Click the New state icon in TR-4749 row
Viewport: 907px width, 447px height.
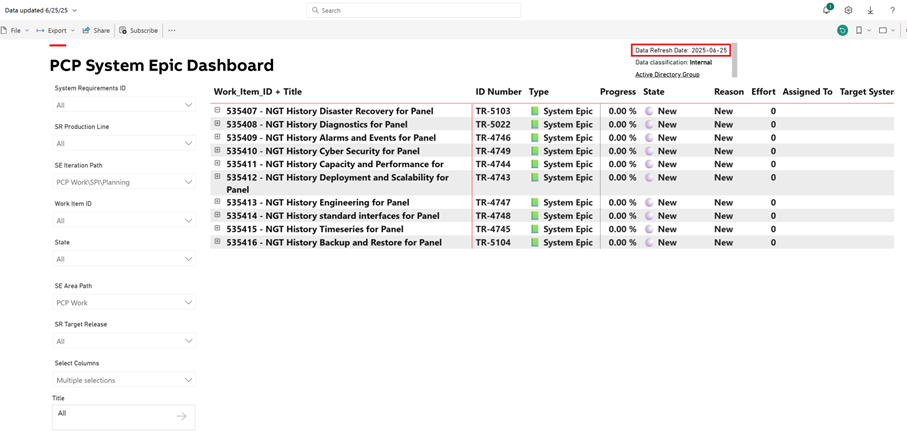(x=649, y=151)
